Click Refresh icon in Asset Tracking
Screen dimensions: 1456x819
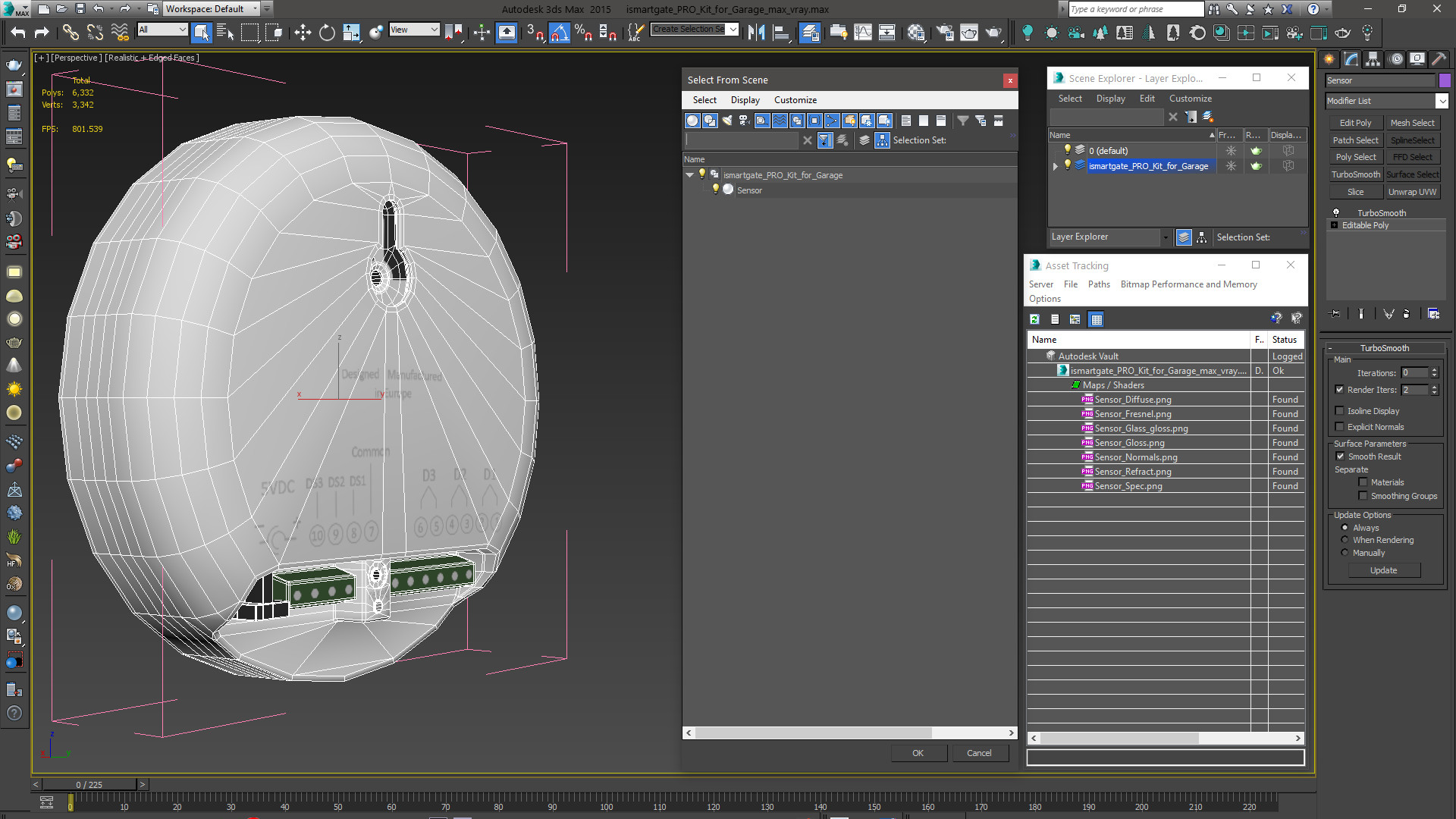point(1034,319)
